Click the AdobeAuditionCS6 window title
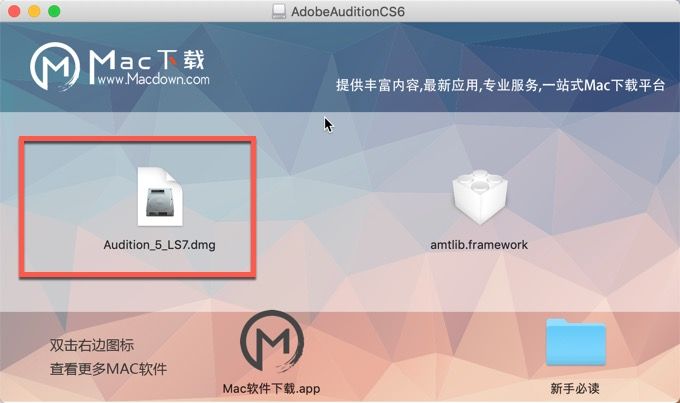The width and height of the screenshot is (680, 403). pyautogui.click(x=348, y=11)
